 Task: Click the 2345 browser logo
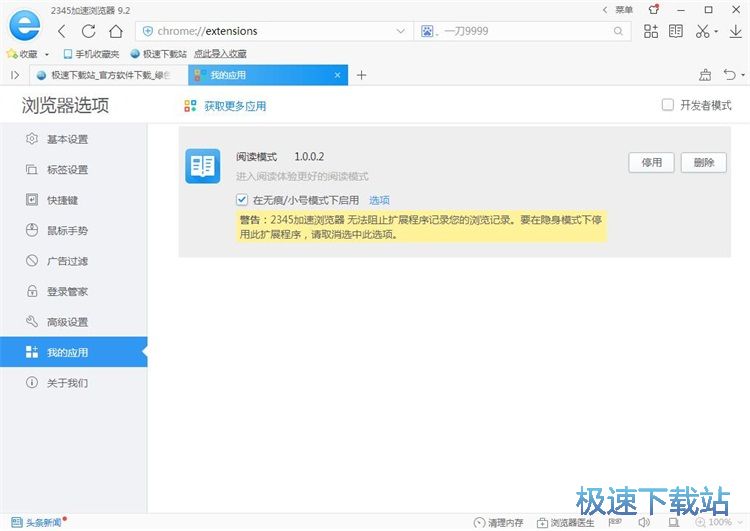24,24
